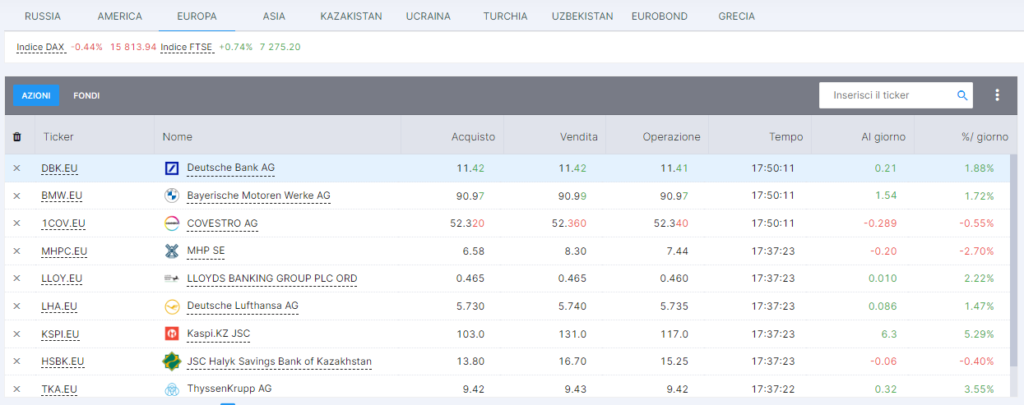
Task: Sort by the Operazione column header
Action: (x=671, y=137)
